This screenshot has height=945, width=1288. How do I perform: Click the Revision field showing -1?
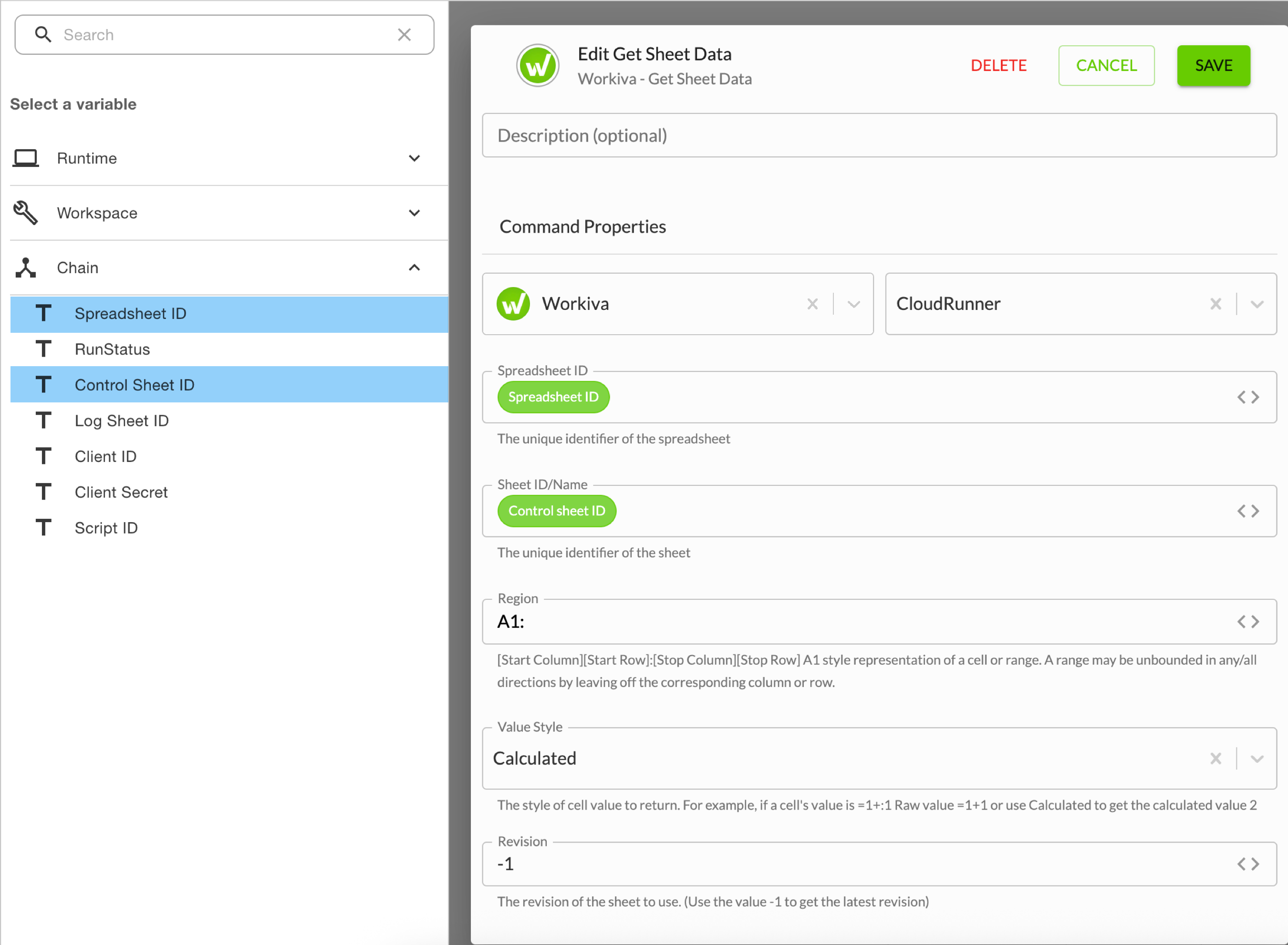point(879,864)
